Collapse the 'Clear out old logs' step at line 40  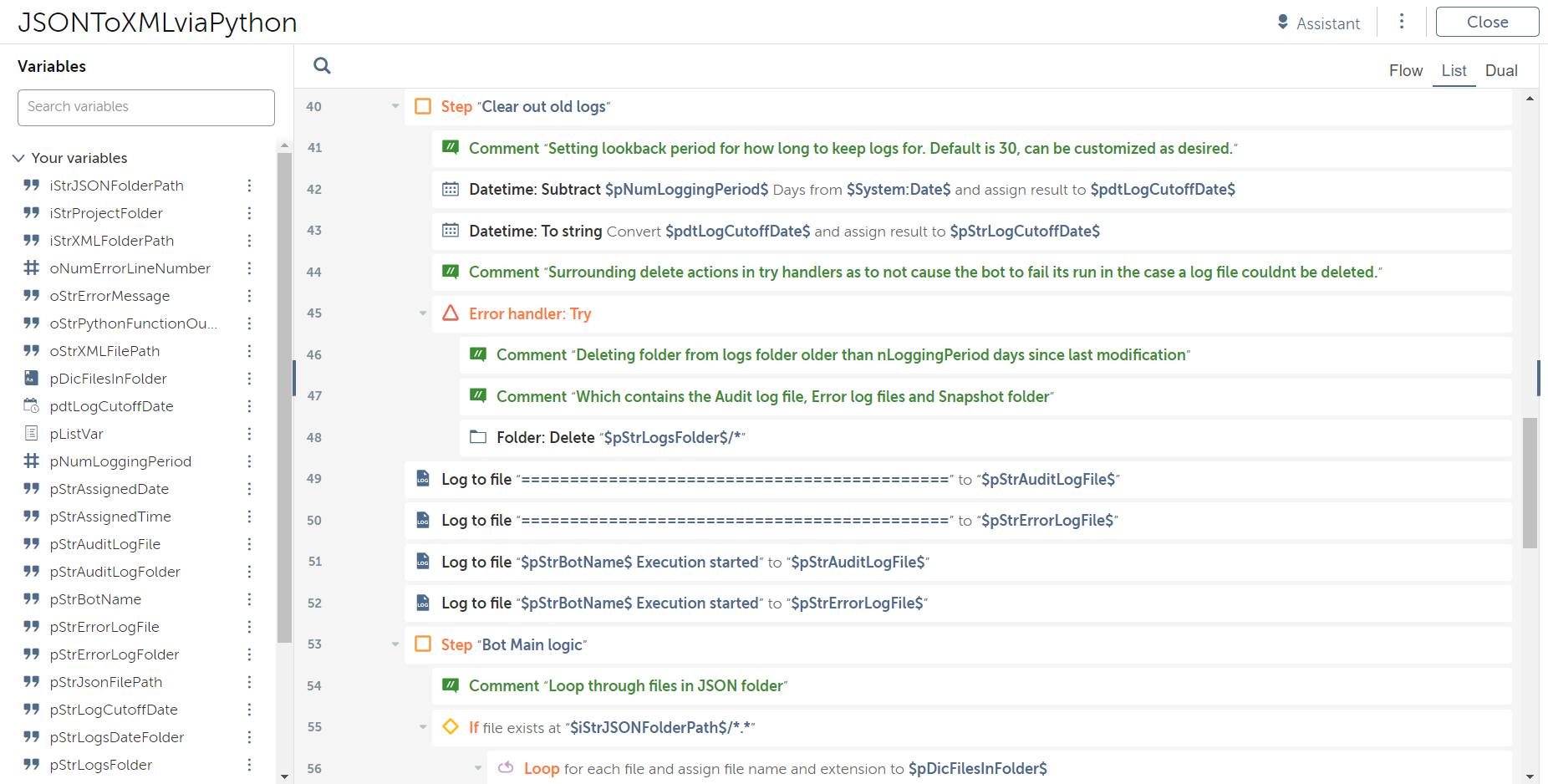pos(395,106)
